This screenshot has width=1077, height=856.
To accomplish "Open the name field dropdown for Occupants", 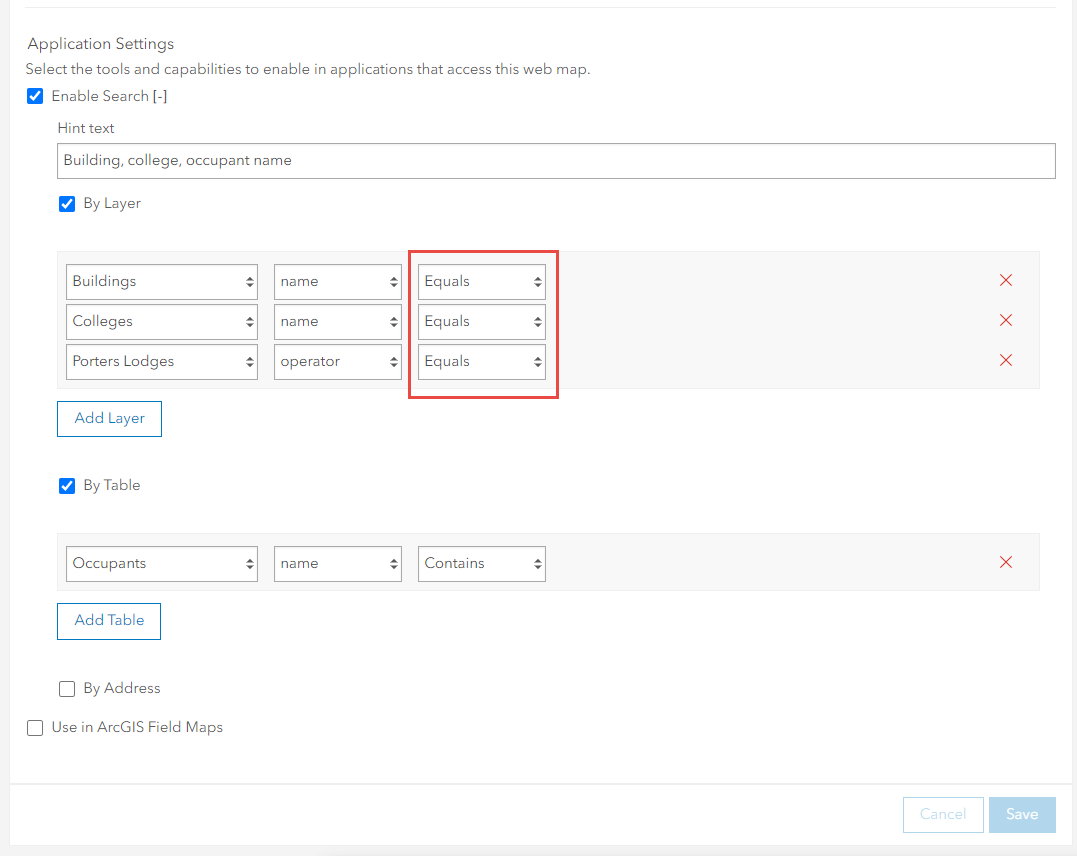I will 337,563.
